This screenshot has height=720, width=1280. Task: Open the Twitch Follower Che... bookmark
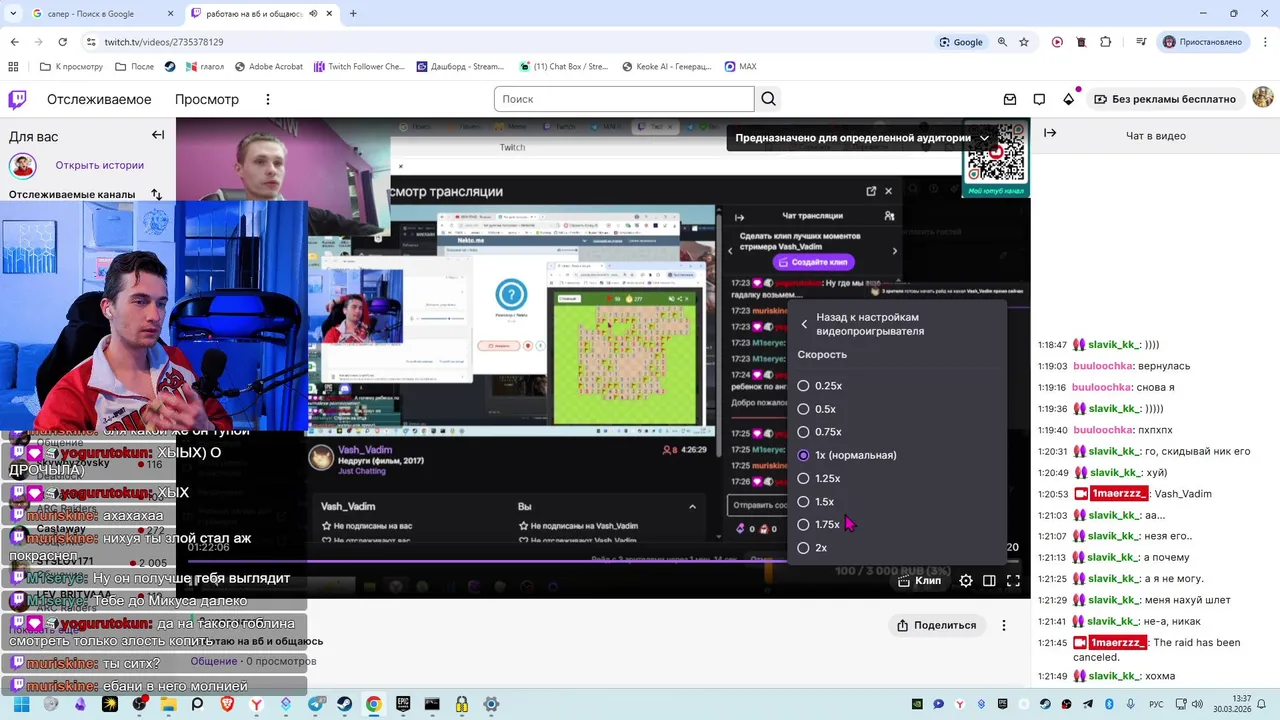click(x=359, y=67)
